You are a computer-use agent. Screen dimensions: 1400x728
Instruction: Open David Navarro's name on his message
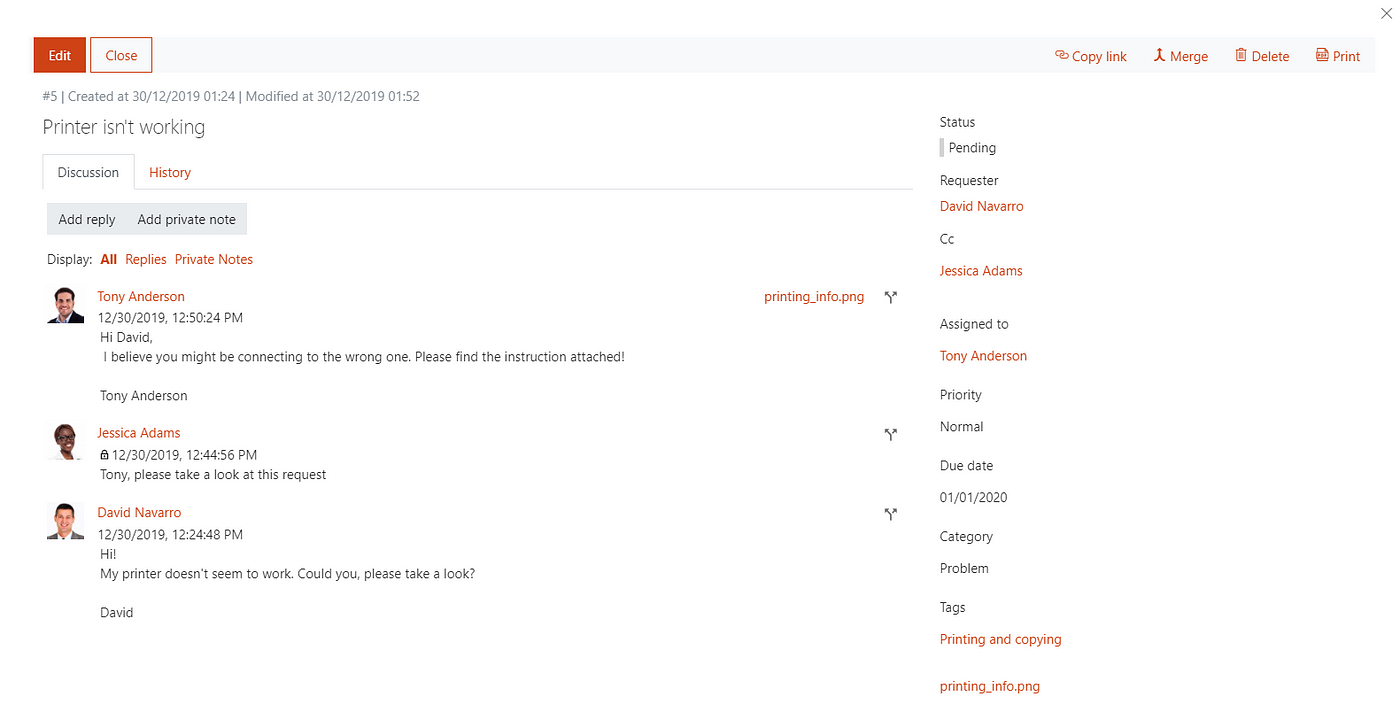pos(139,512)
